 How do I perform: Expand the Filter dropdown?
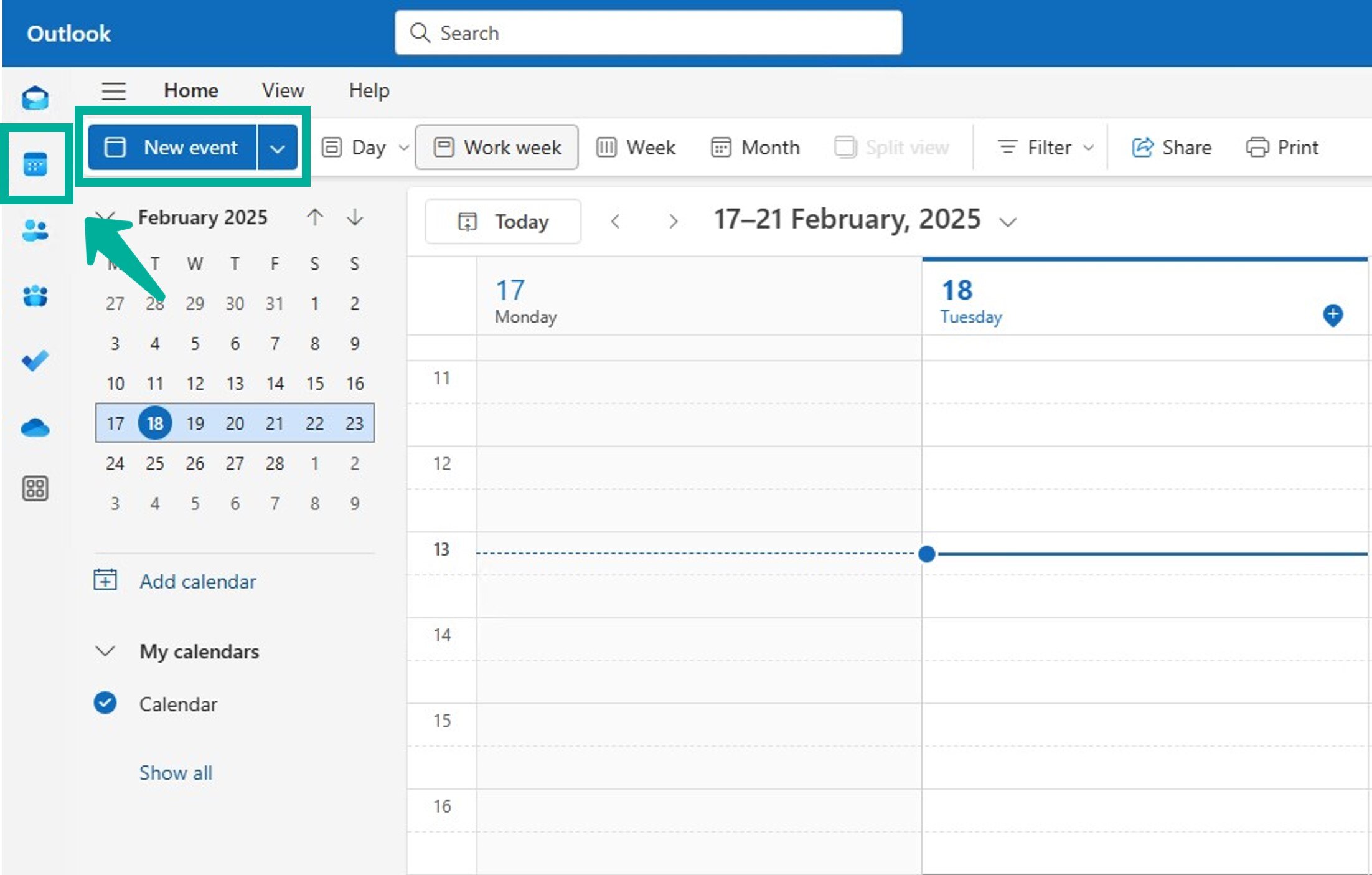[x=1046, y=148]
